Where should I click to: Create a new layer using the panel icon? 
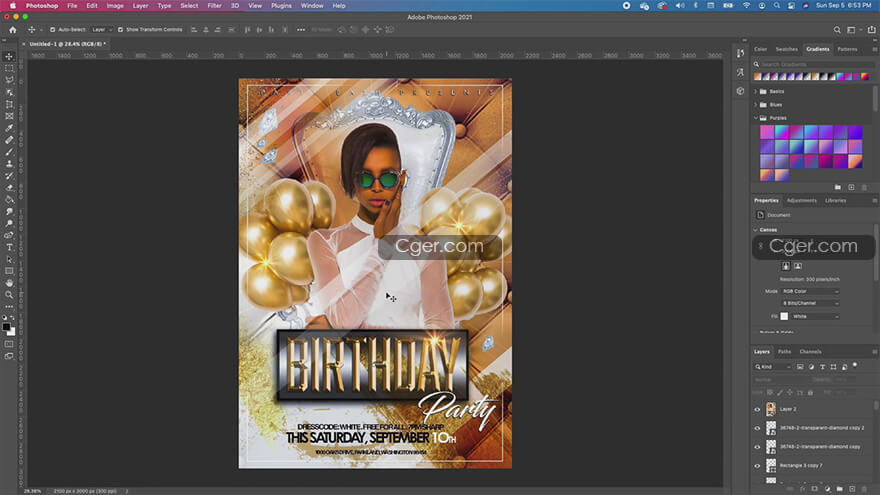(852, 488)
